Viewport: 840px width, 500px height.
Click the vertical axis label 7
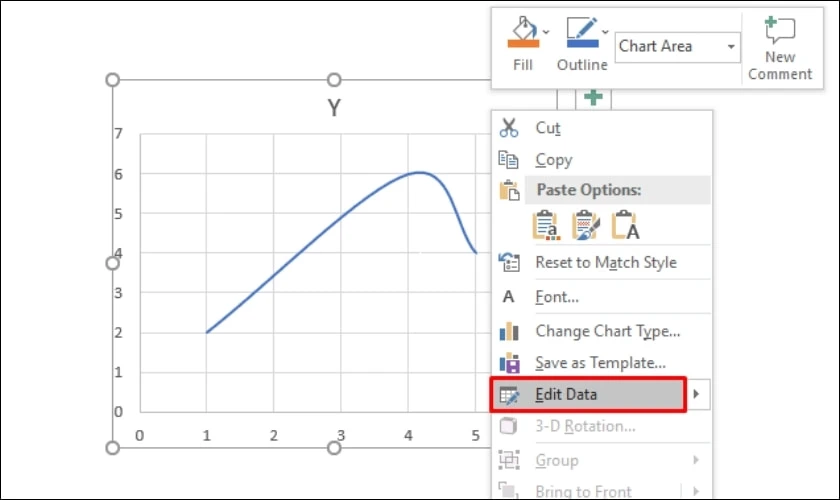click(x=118, y=133)
